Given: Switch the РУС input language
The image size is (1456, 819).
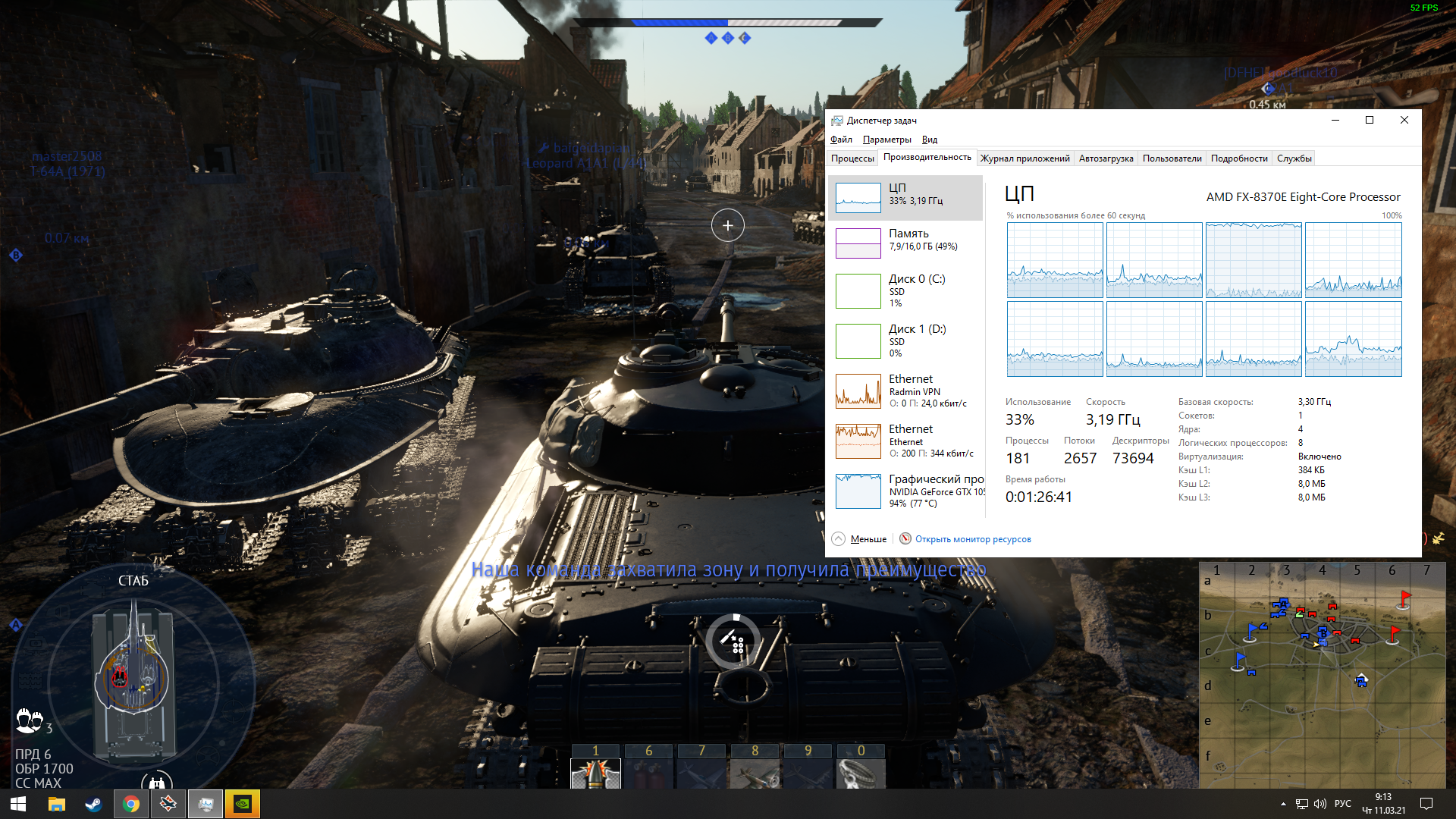Looking at the screenshot, I should coord(1343,804).
